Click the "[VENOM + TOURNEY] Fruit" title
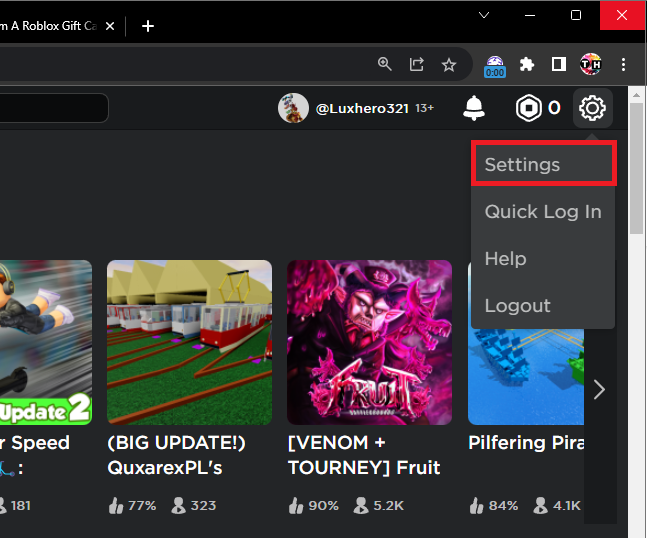The image size is (647, 538). pos(364,455)
